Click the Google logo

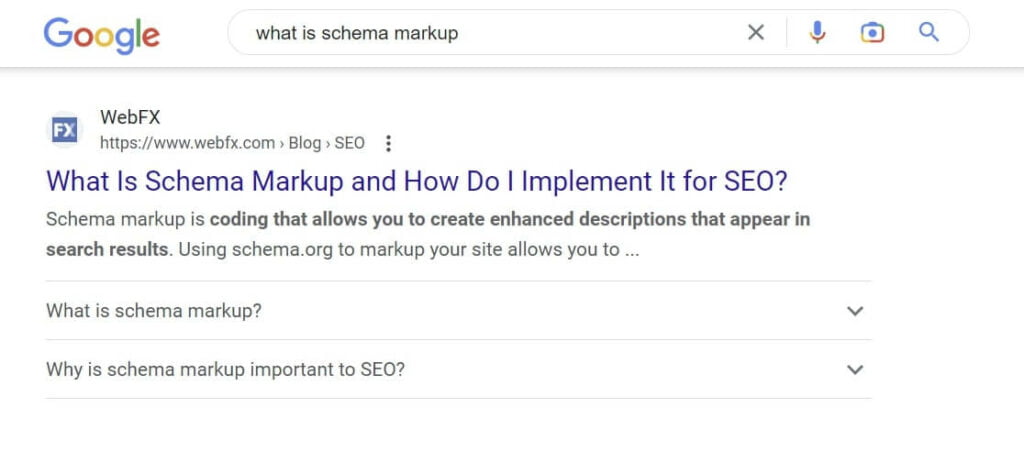click(101, 35)
